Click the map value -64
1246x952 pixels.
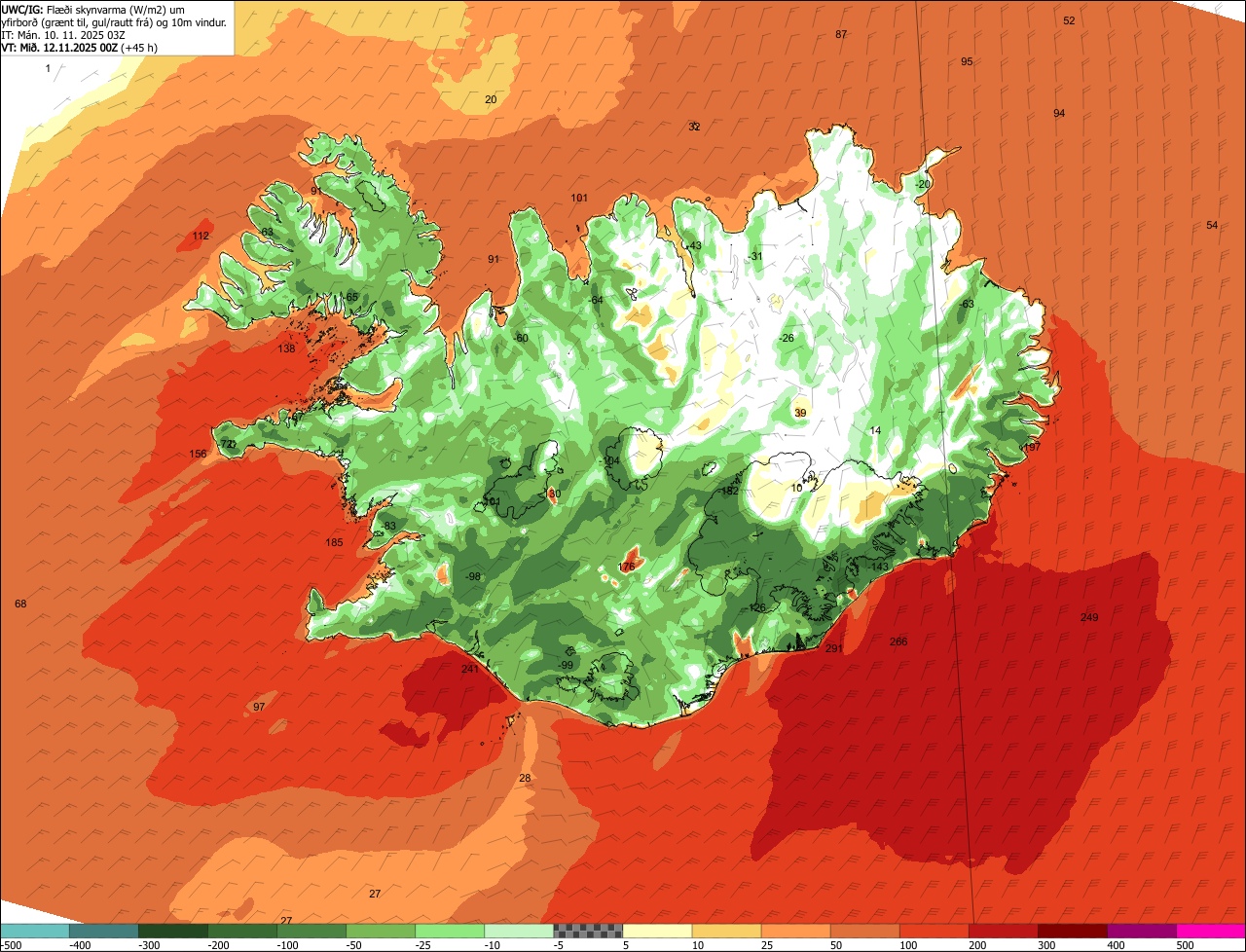click(596, 300)
